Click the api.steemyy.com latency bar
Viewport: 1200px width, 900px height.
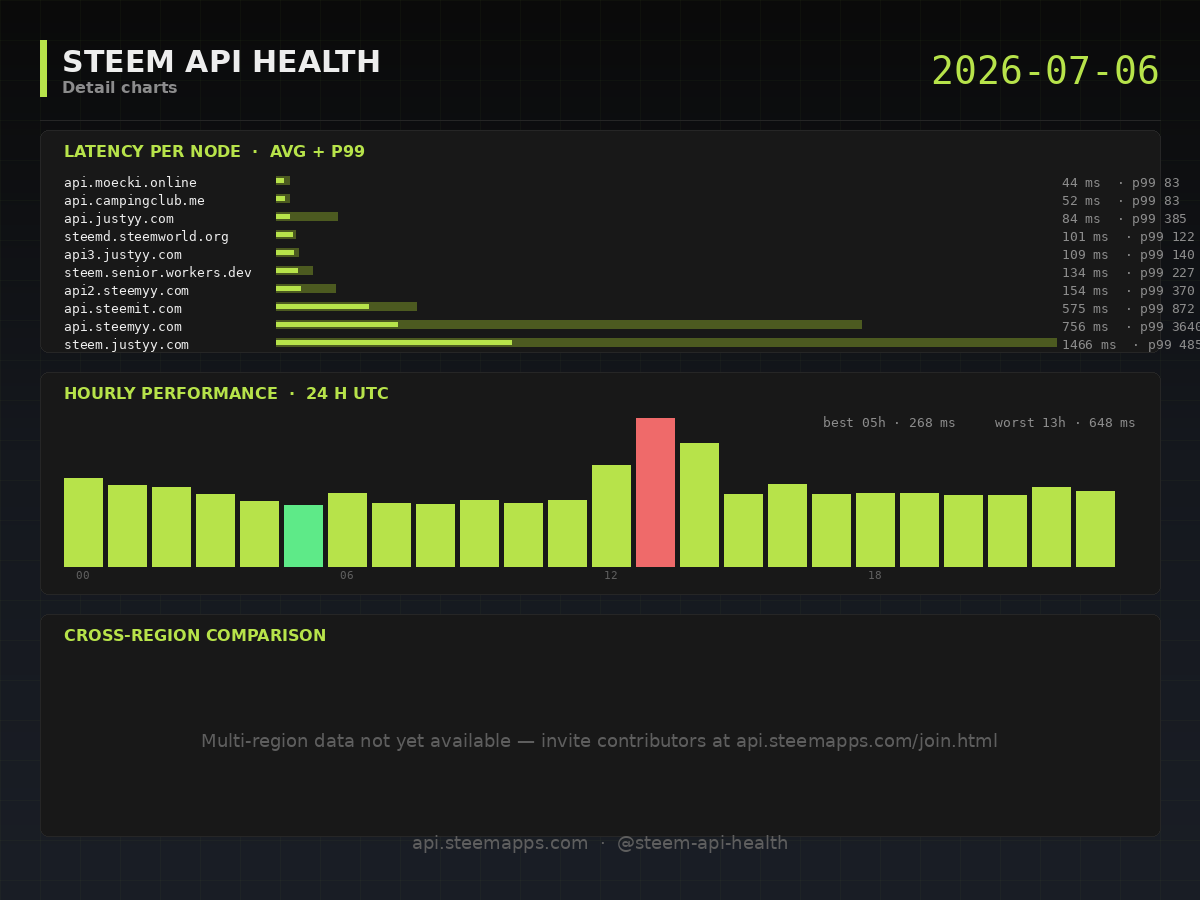pyautogui.click(x=569, y=325)
